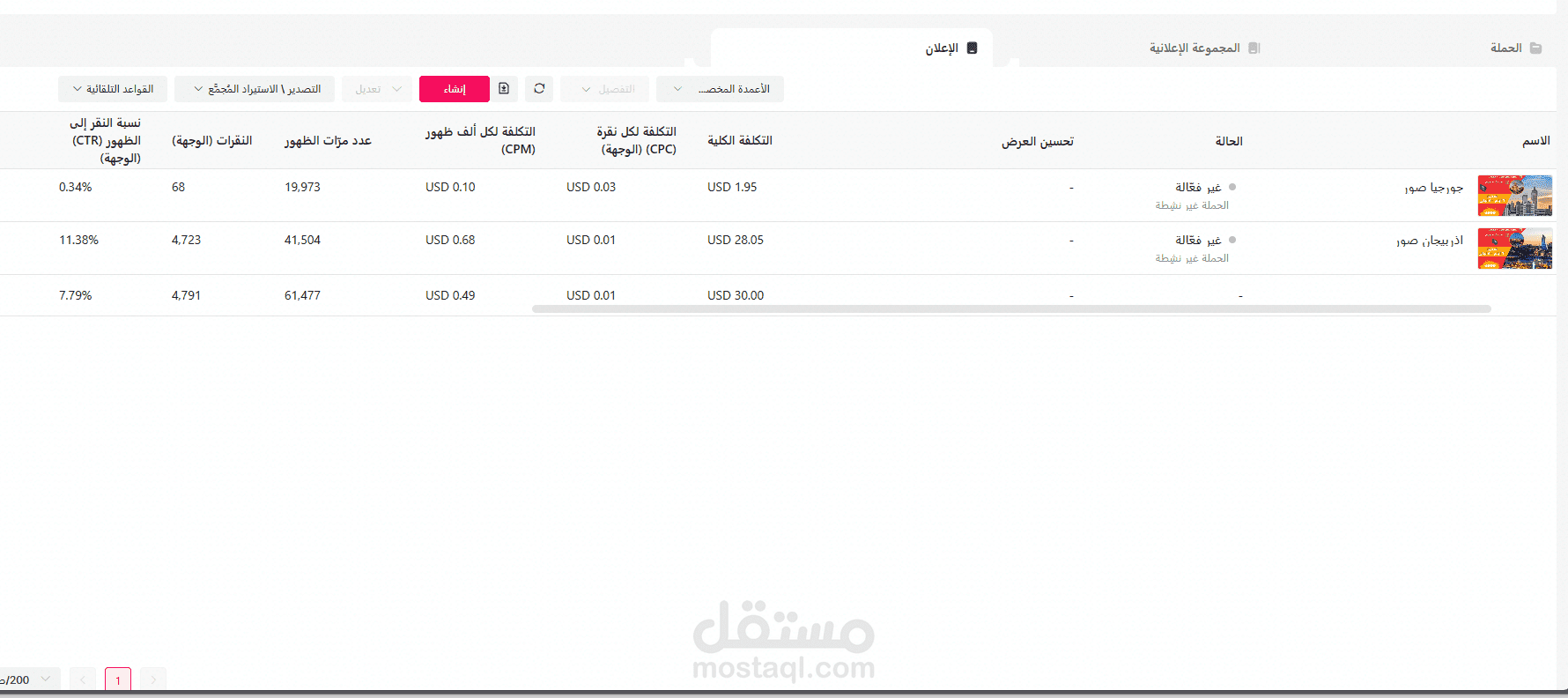Open the اذربيجان صور ad thumbnail
The height and width of the screenshot is (698, 1568).
[x=1515, y=249]
